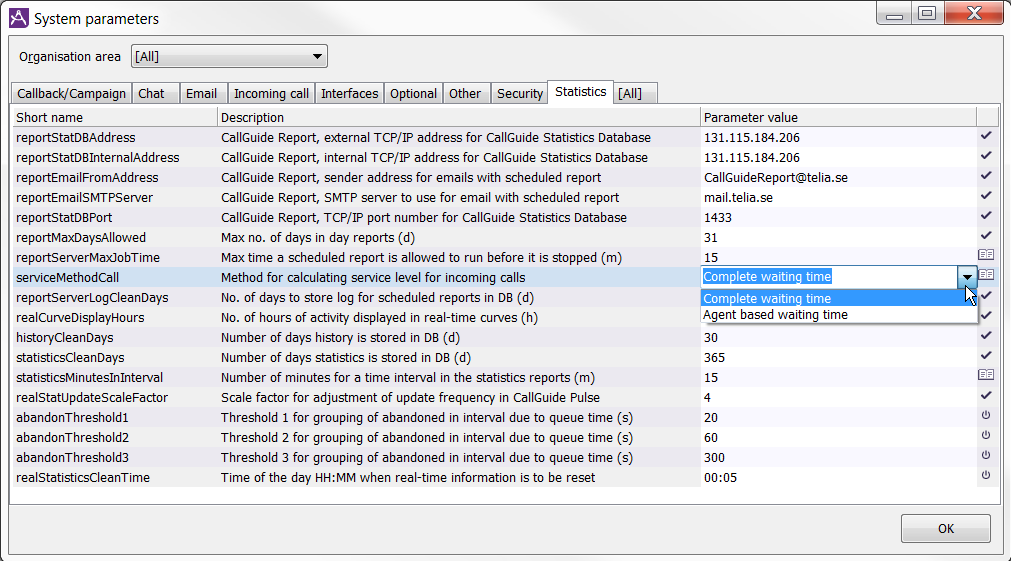
Task: Go to the Incoming call tab
Action: (271, 93)
